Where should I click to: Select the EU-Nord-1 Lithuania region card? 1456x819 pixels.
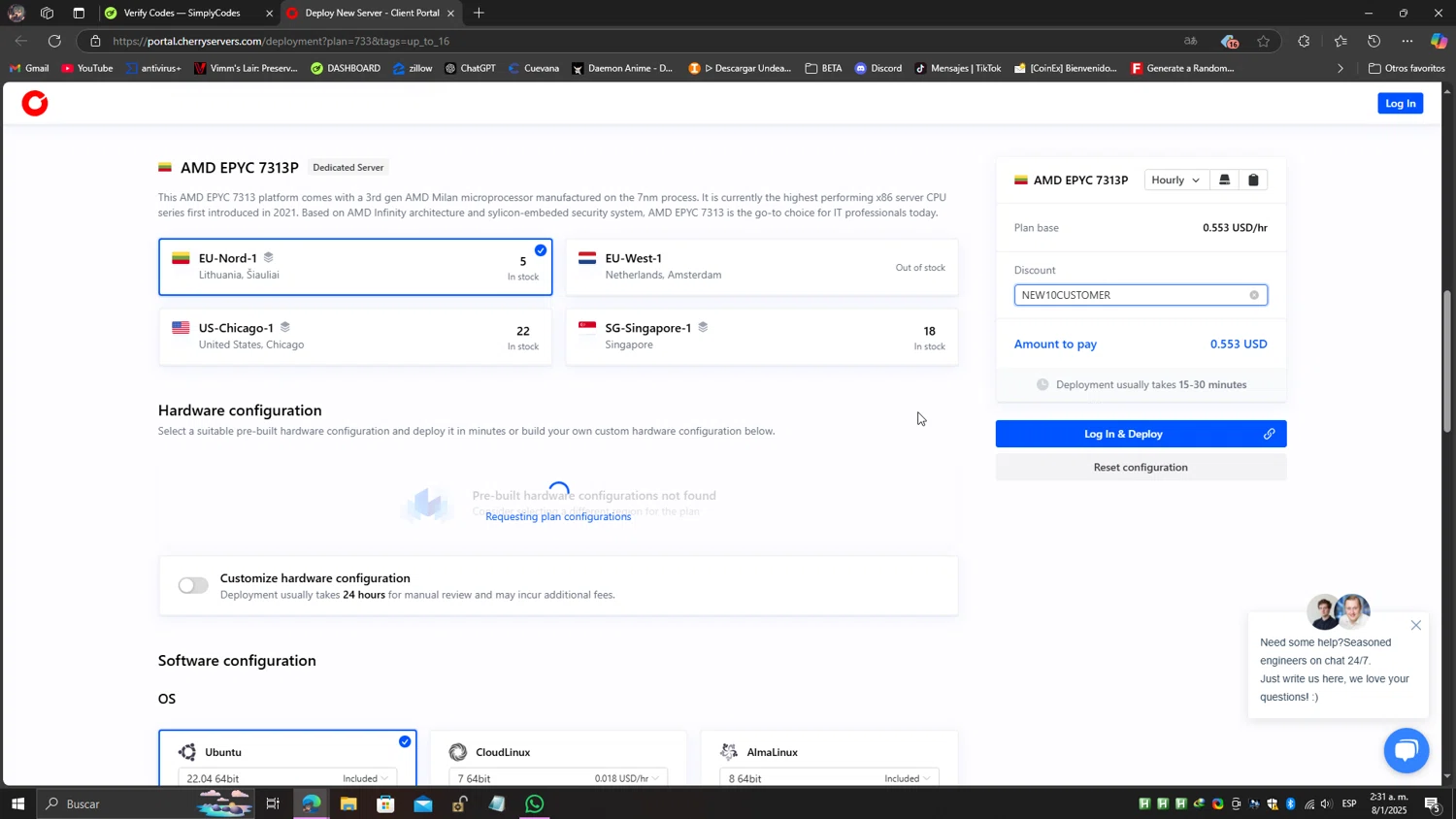[x=355, y=267]
